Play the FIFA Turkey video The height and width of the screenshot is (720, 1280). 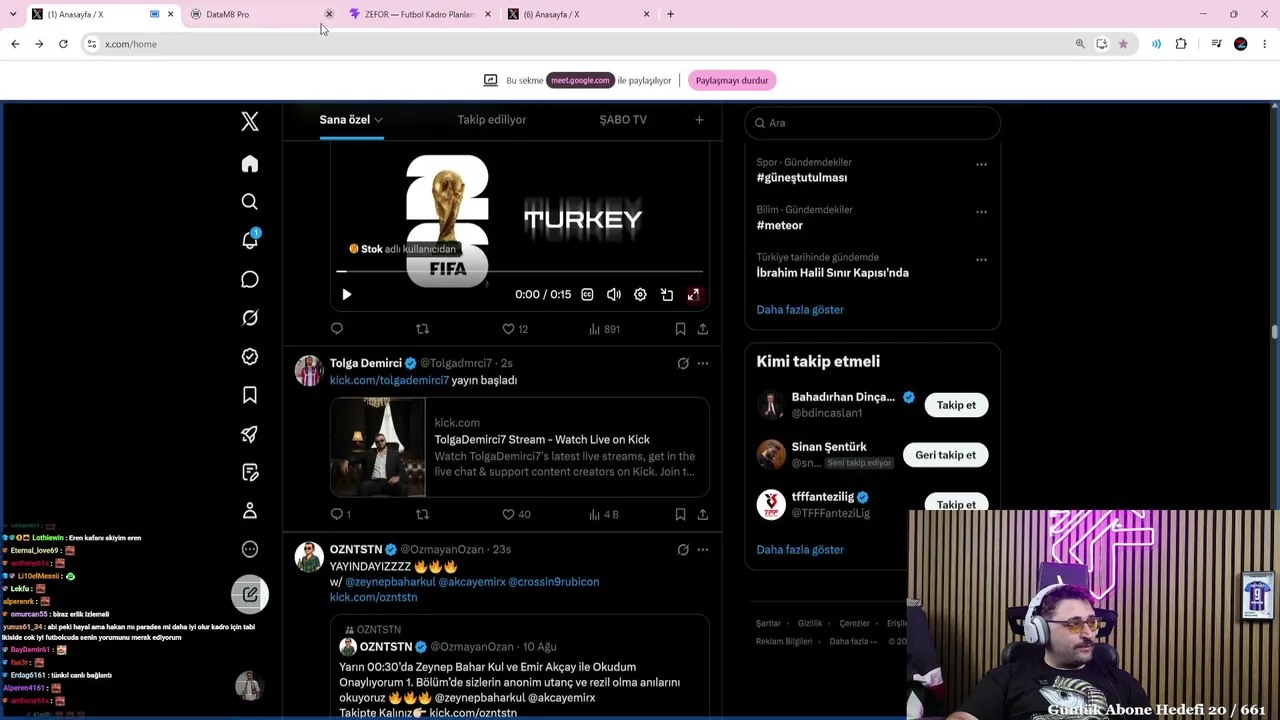pyautogui.click(x=346, y=295)
